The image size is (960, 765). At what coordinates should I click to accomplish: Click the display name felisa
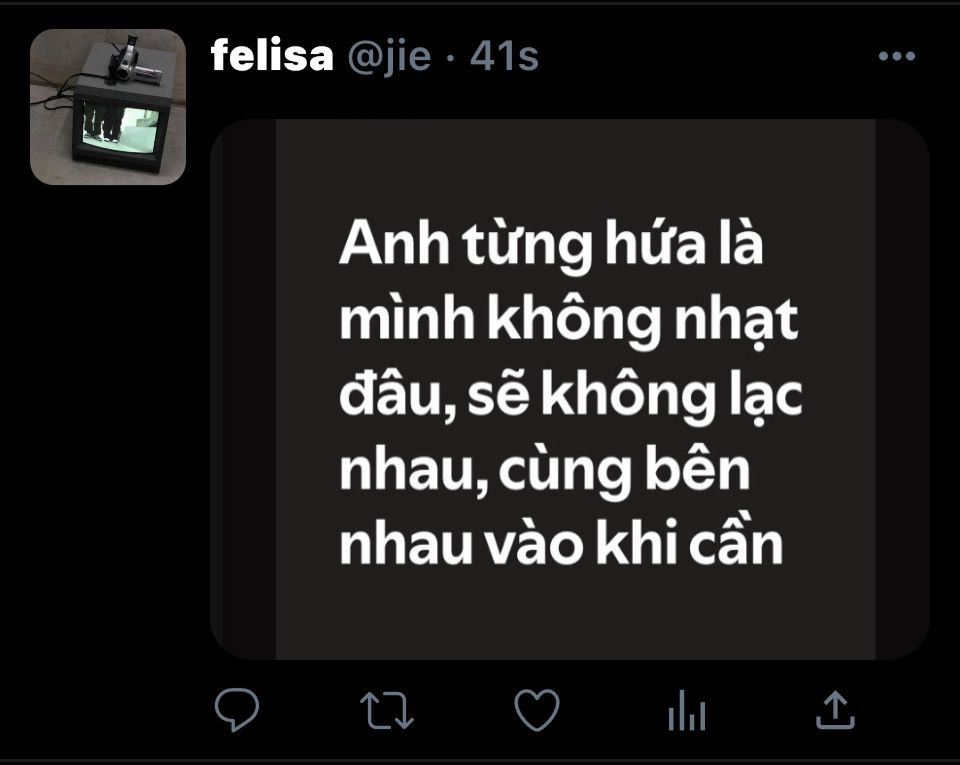[x=272, y=56]
